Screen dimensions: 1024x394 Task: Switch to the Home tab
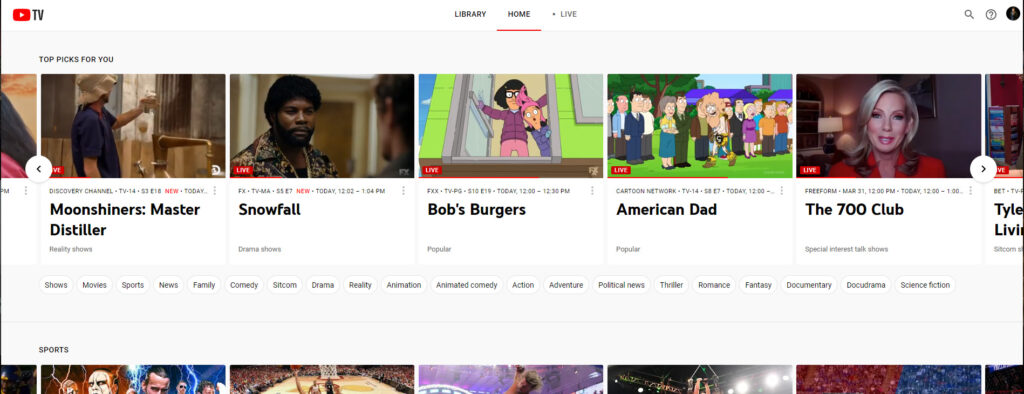[519, 14]
